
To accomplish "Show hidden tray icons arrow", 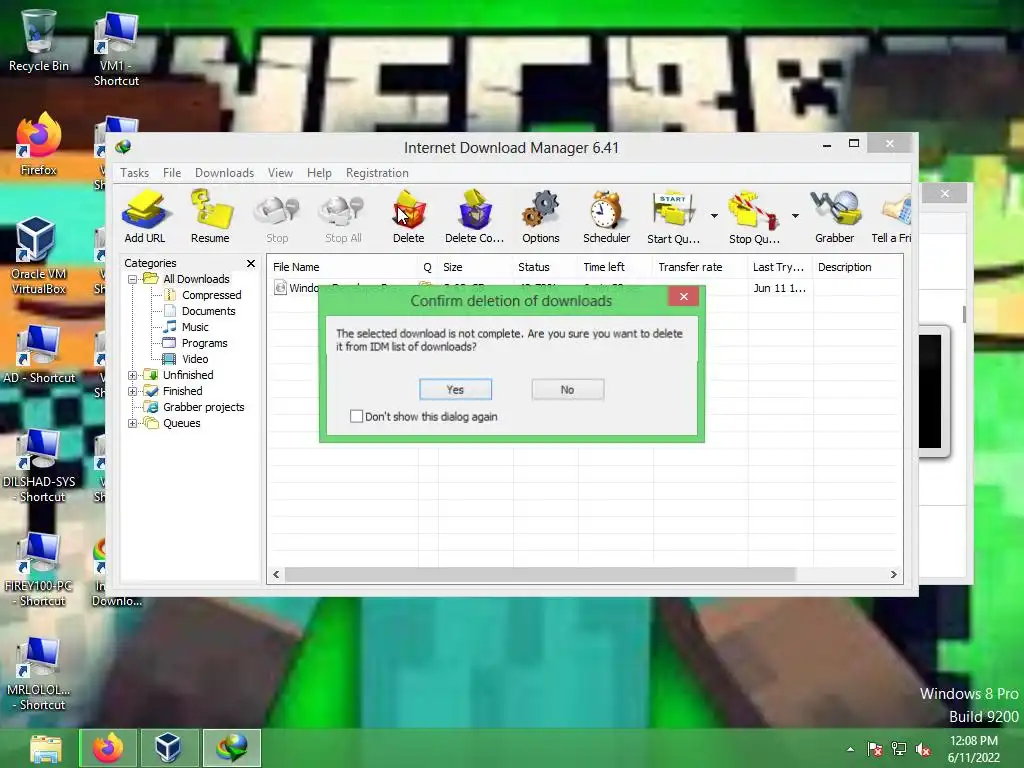I will point(850,749).
